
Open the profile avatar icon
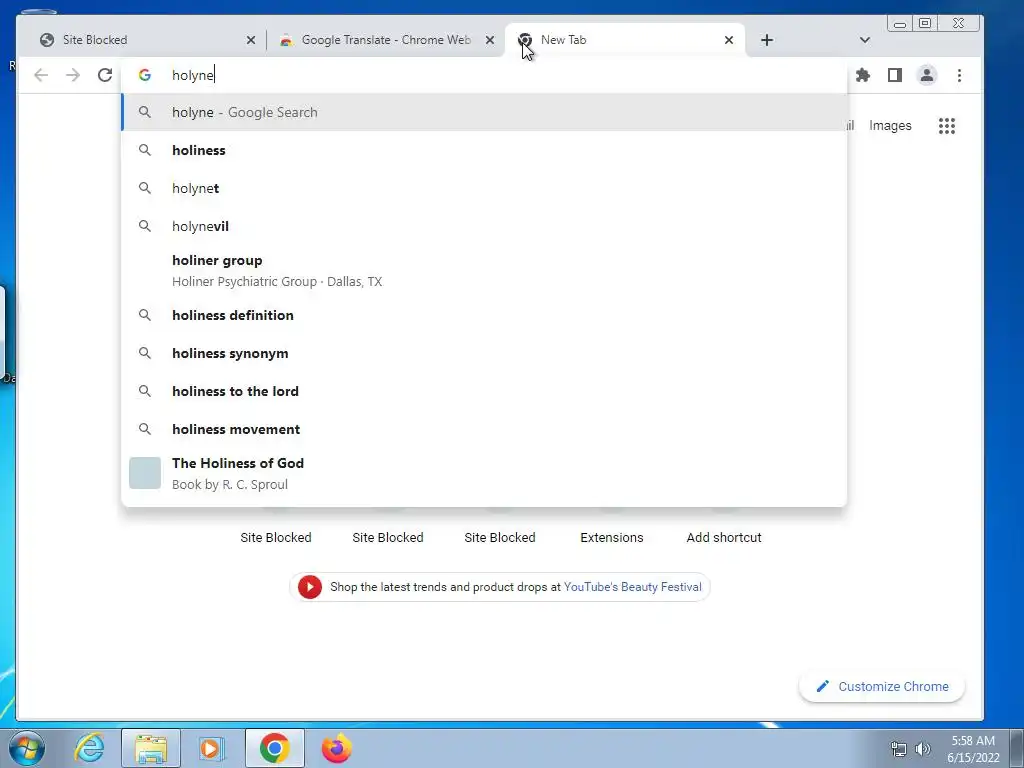point(927,75)
